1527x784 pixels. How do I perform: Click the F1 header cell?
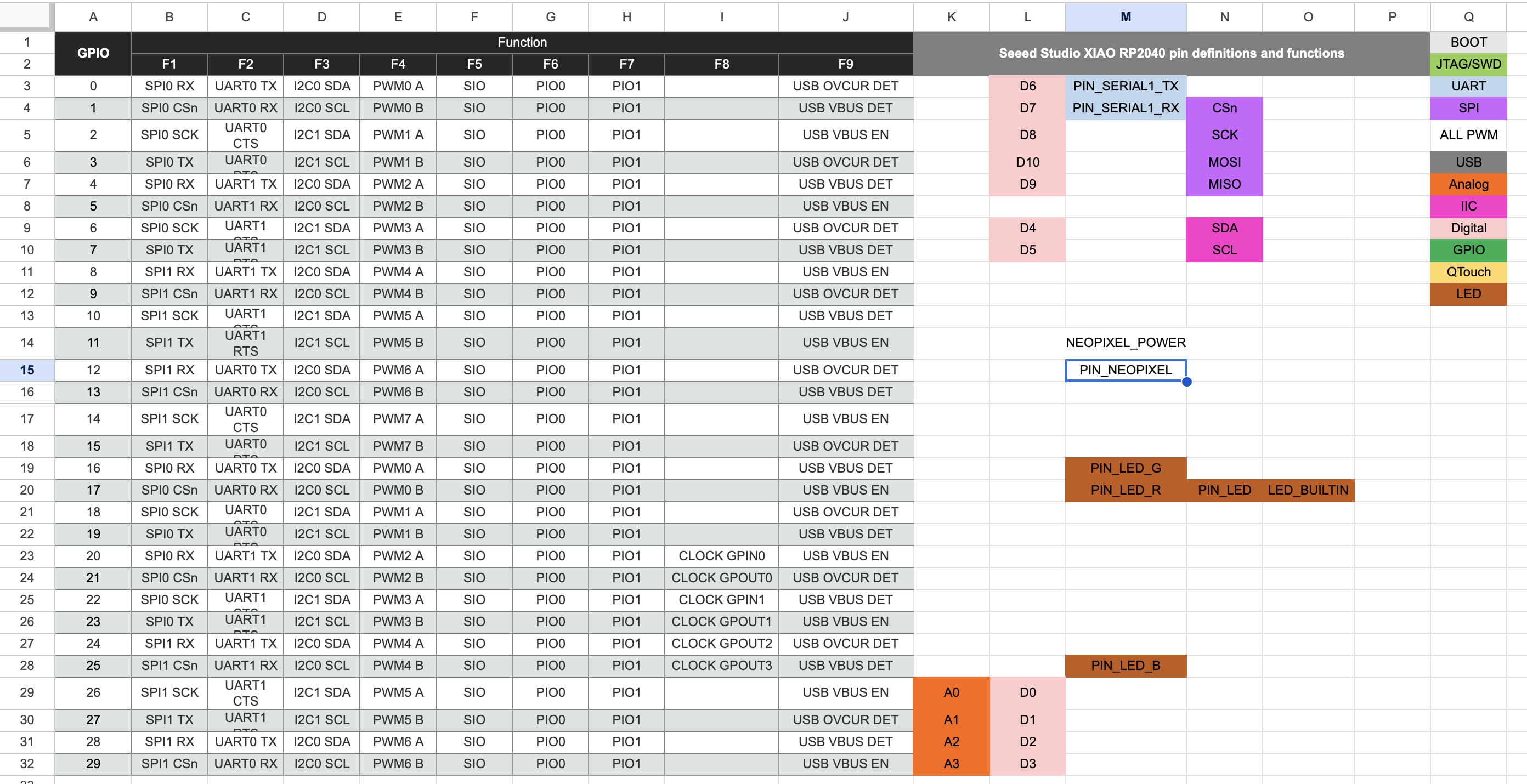tap(169, 65)
